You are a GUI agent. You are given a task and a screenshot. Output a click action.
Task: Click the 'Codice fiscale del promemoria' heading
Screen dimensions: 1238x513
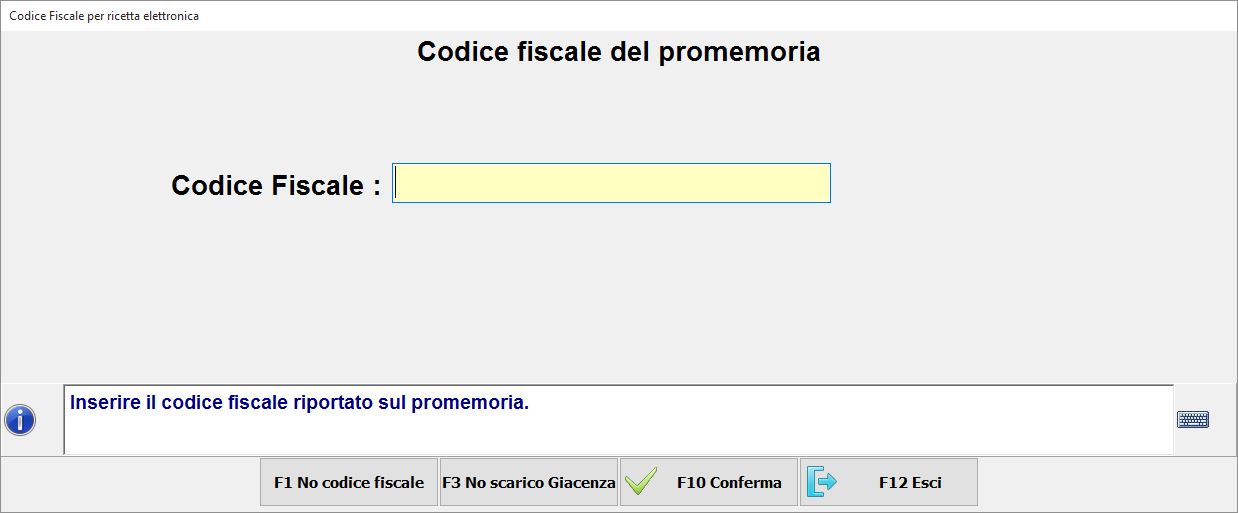click(x=618, y=52)
